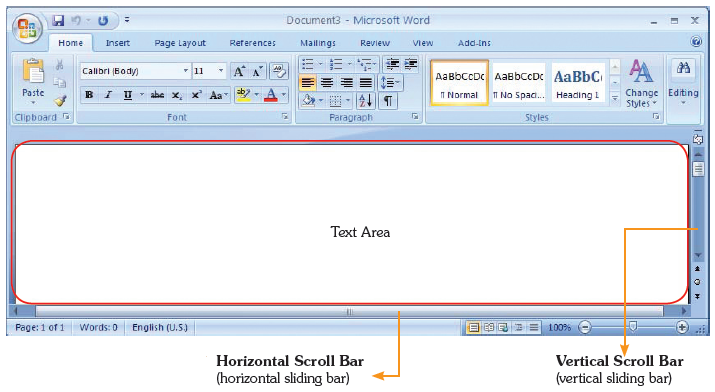
Task: Click the Undo icon
Action: [76, 21]
